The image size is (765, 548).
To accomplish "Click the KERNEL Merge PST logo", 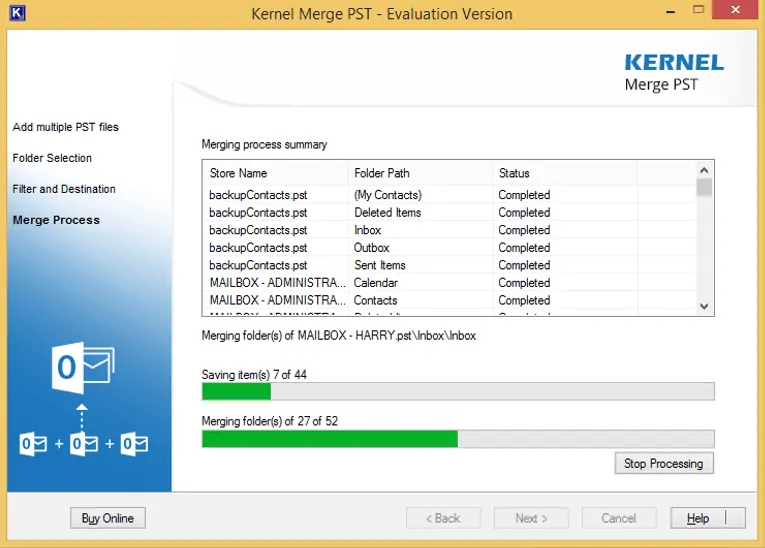I will (674, 72).
